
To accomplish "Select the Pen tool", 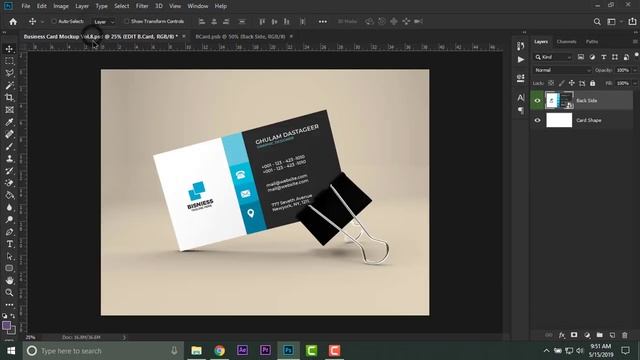I will (x=9, y=232).
